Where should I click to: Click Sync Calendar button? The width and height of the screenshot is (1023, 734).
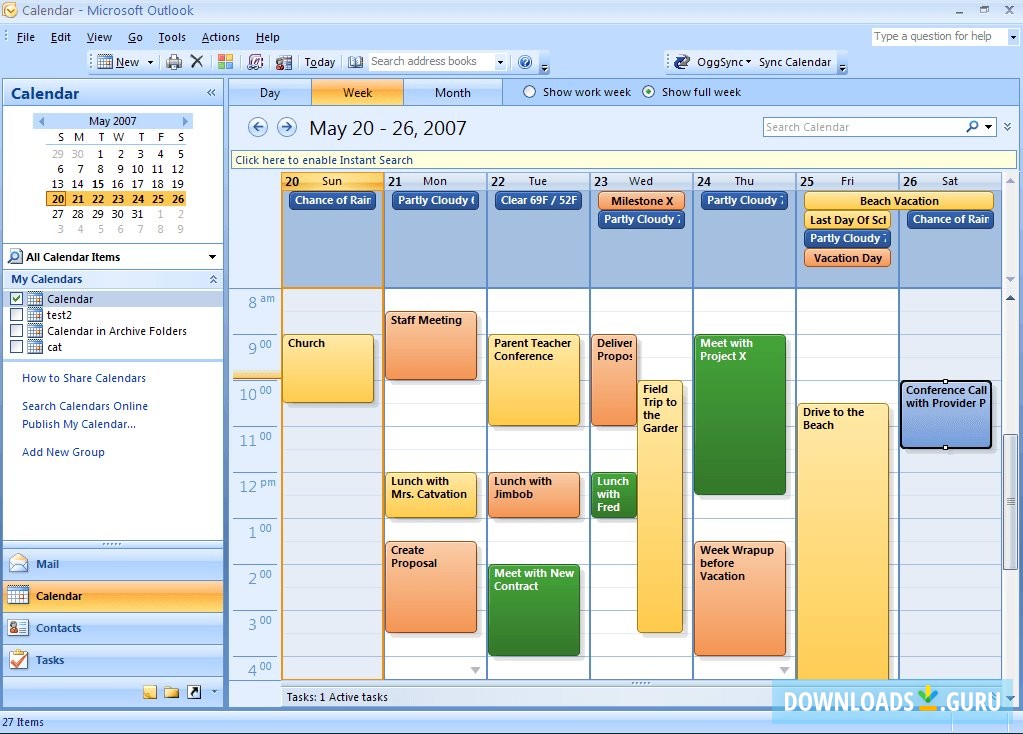coord(795,62)
